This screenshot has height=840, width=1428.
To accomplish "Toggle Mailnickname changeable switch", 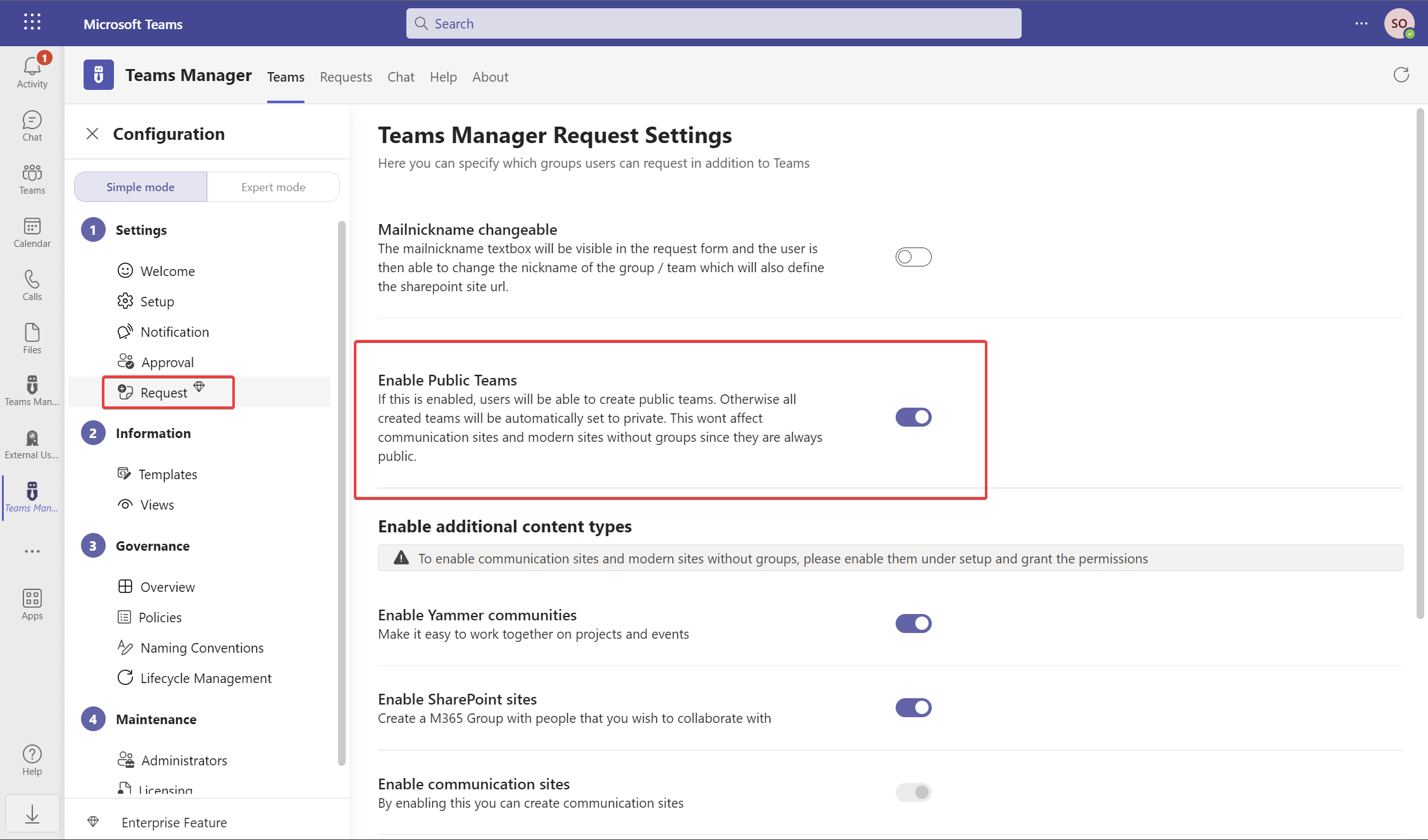I will (x=913, y=257).
